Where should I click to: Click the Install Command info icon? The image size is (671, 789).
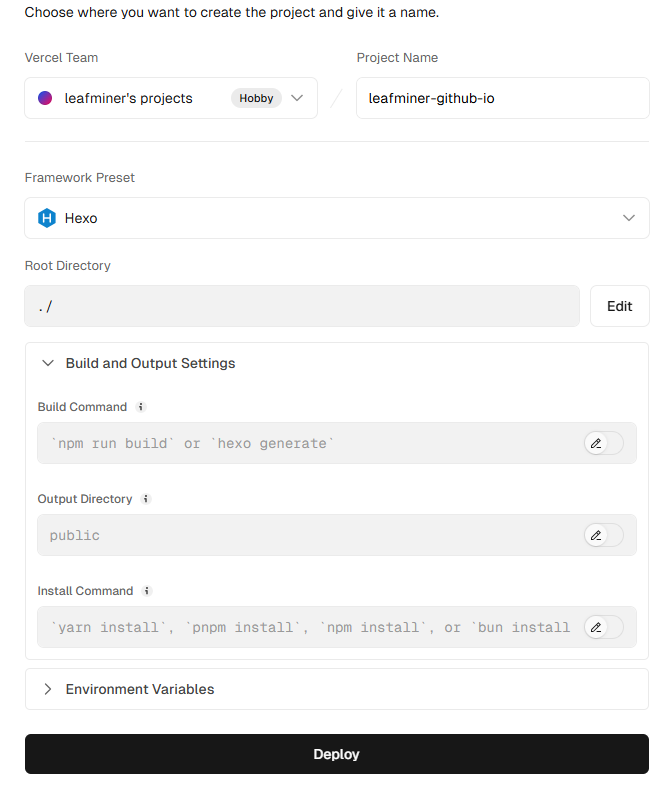[147, 591]
